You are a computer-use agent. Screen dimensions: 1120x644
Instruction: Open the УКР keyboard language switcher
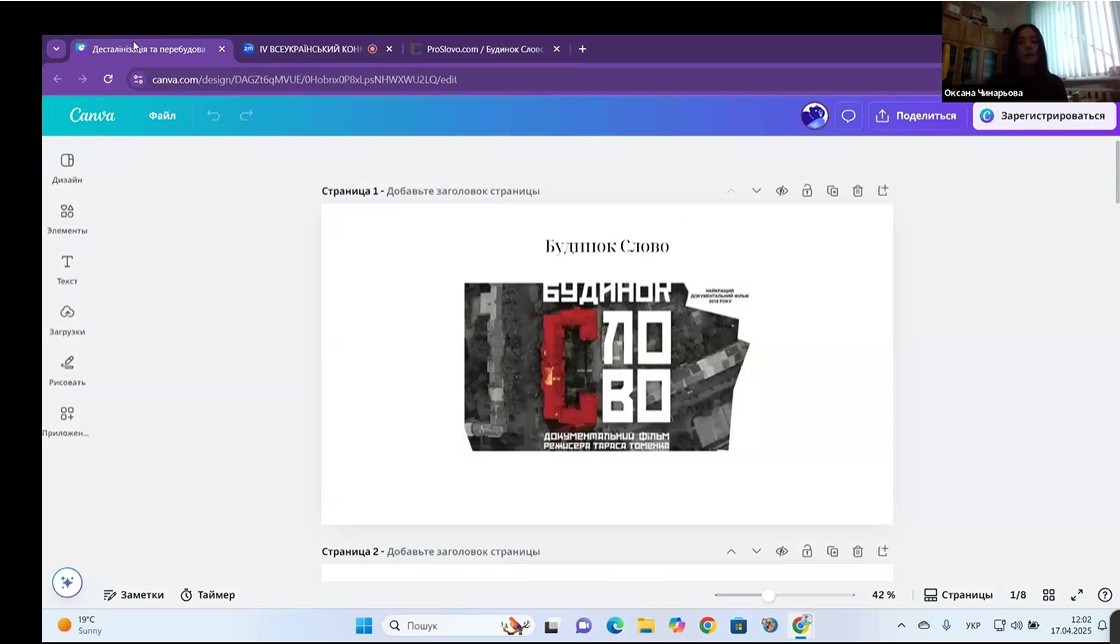coord(973,625)
